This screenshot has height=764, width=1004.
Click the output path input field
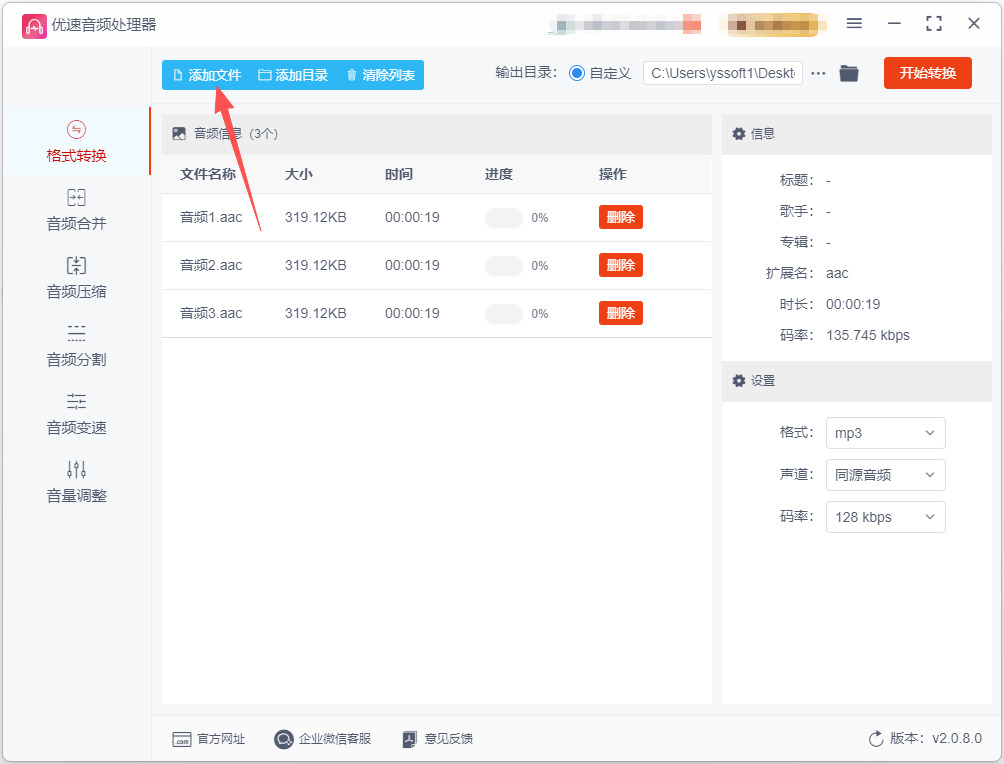click(x=722, y=73)
